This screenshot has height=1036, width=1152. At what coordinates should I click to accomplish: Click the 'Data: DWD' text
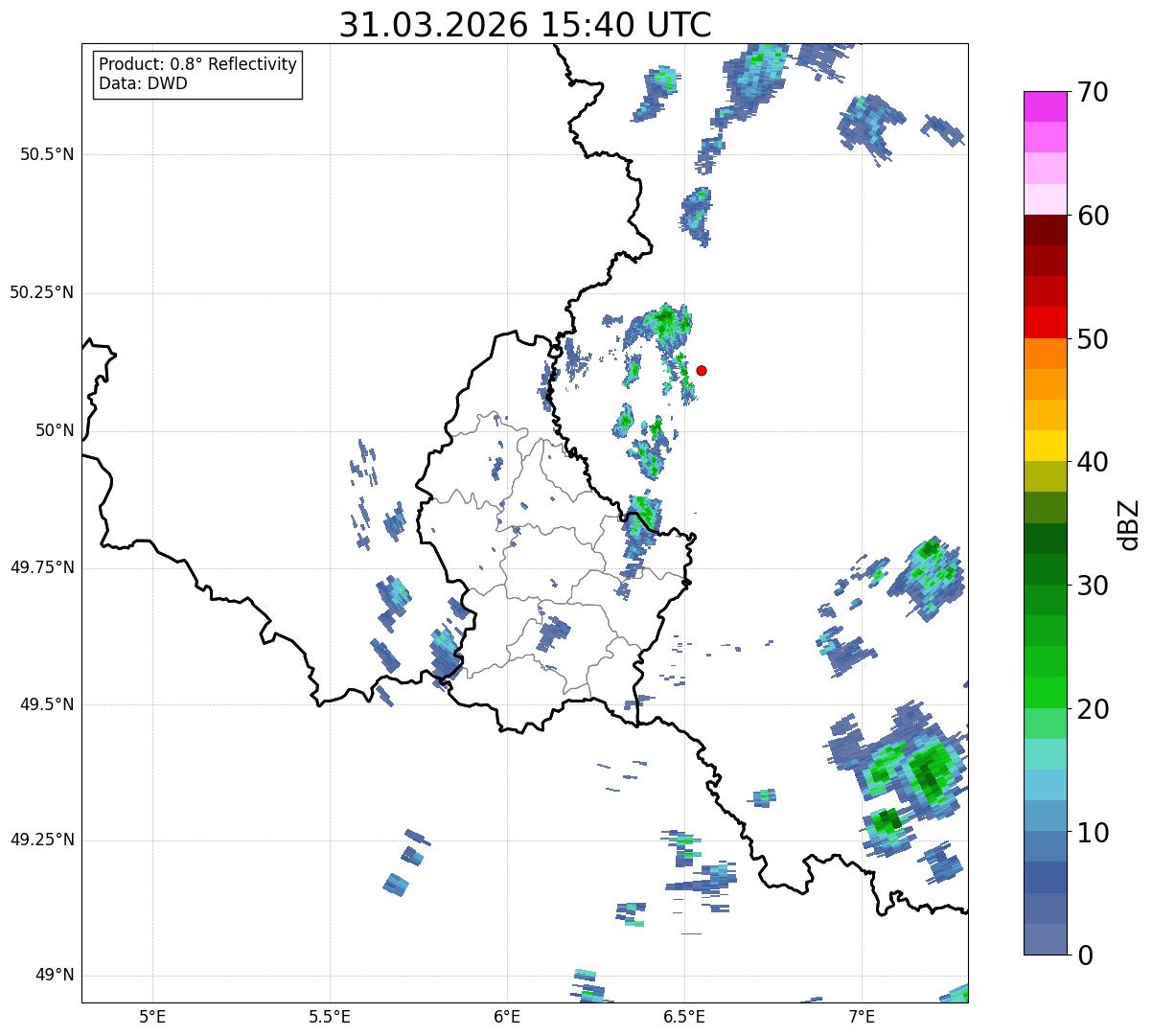[143, 83]
